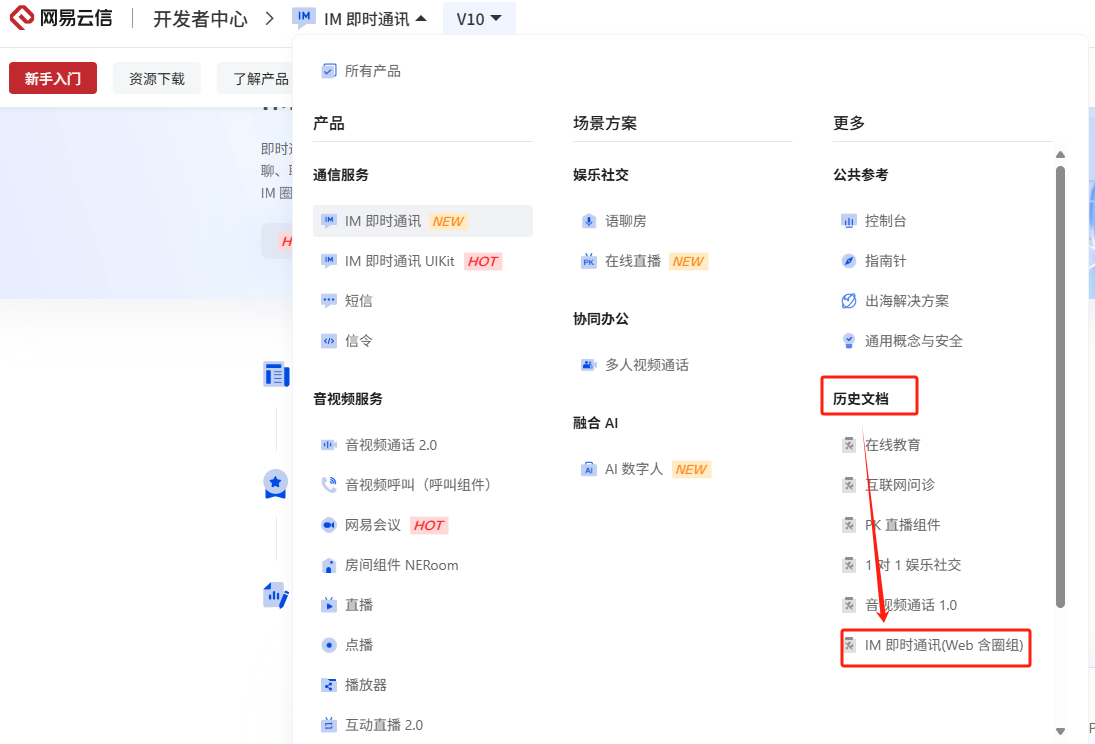The width and height of the screenshot is (1095, 744).
Task: Click the menu scrollbar thumb
Action: pyautogui.click(x=1060, y=386)
